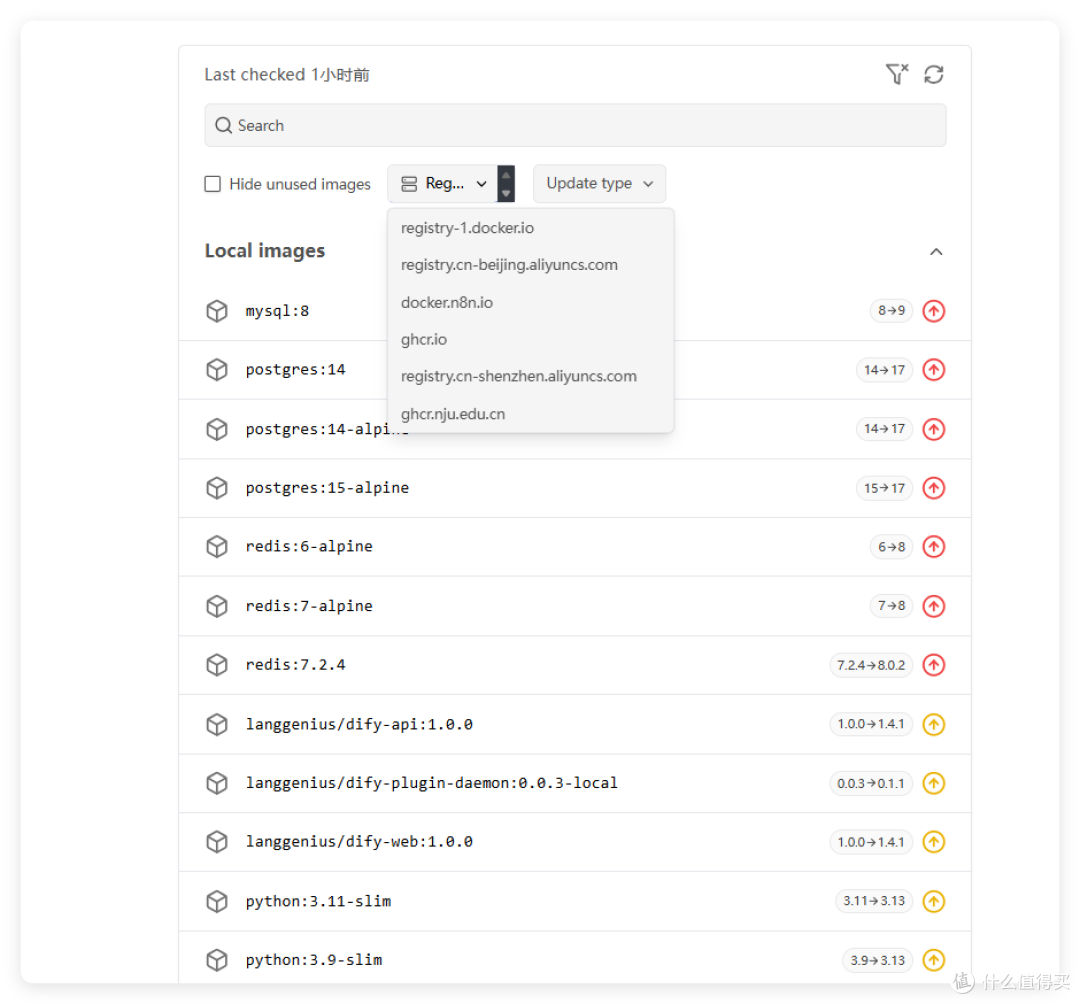Click the package icon next to python:3.11-slim

point(217,901)
